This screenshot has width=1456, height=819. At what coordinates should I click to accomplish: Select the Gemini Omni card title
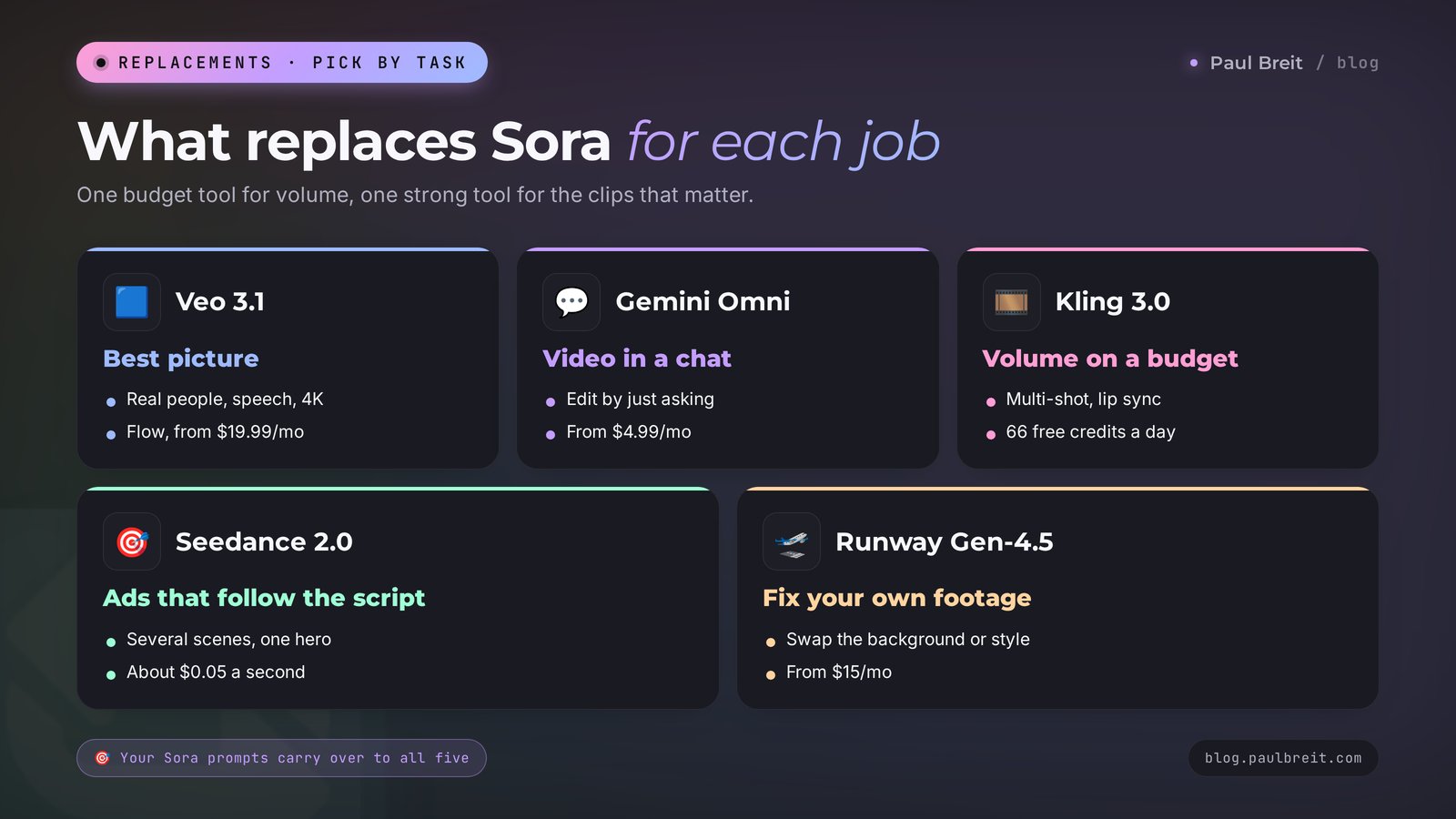(703, 302)
